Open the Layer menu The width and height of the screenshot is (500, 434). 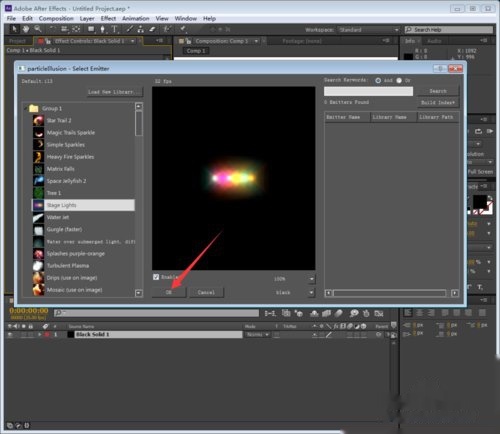(x=87, y=19)
